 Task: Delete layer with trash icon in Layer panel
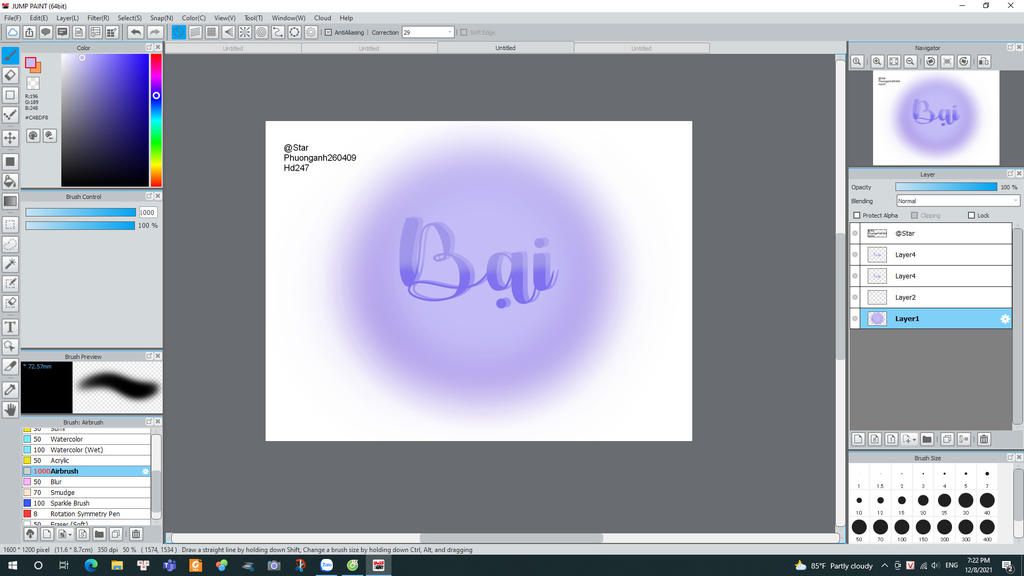point(984,440)
